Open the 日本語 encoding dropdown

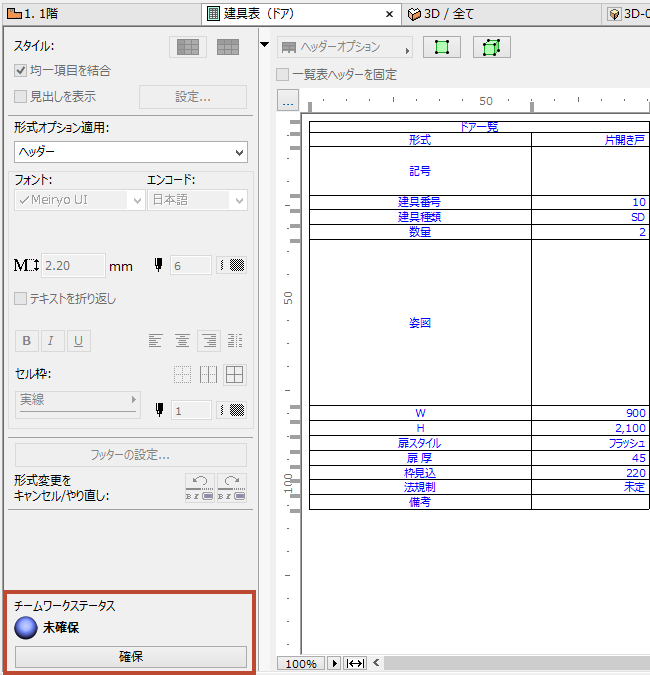[x=198, y=200]
